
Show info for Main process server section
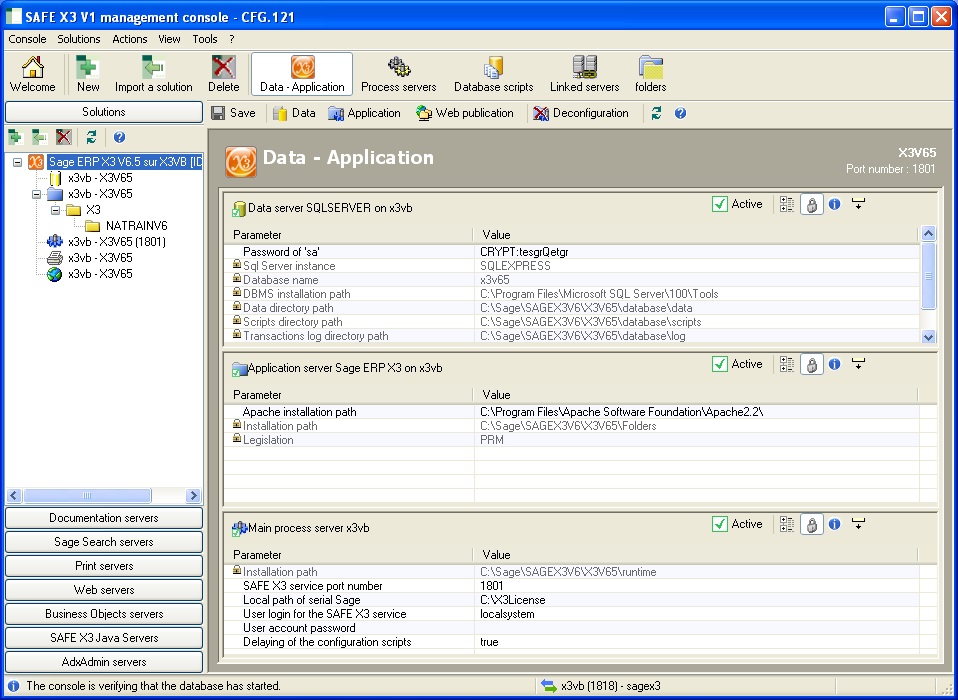(x=835, y=524)
